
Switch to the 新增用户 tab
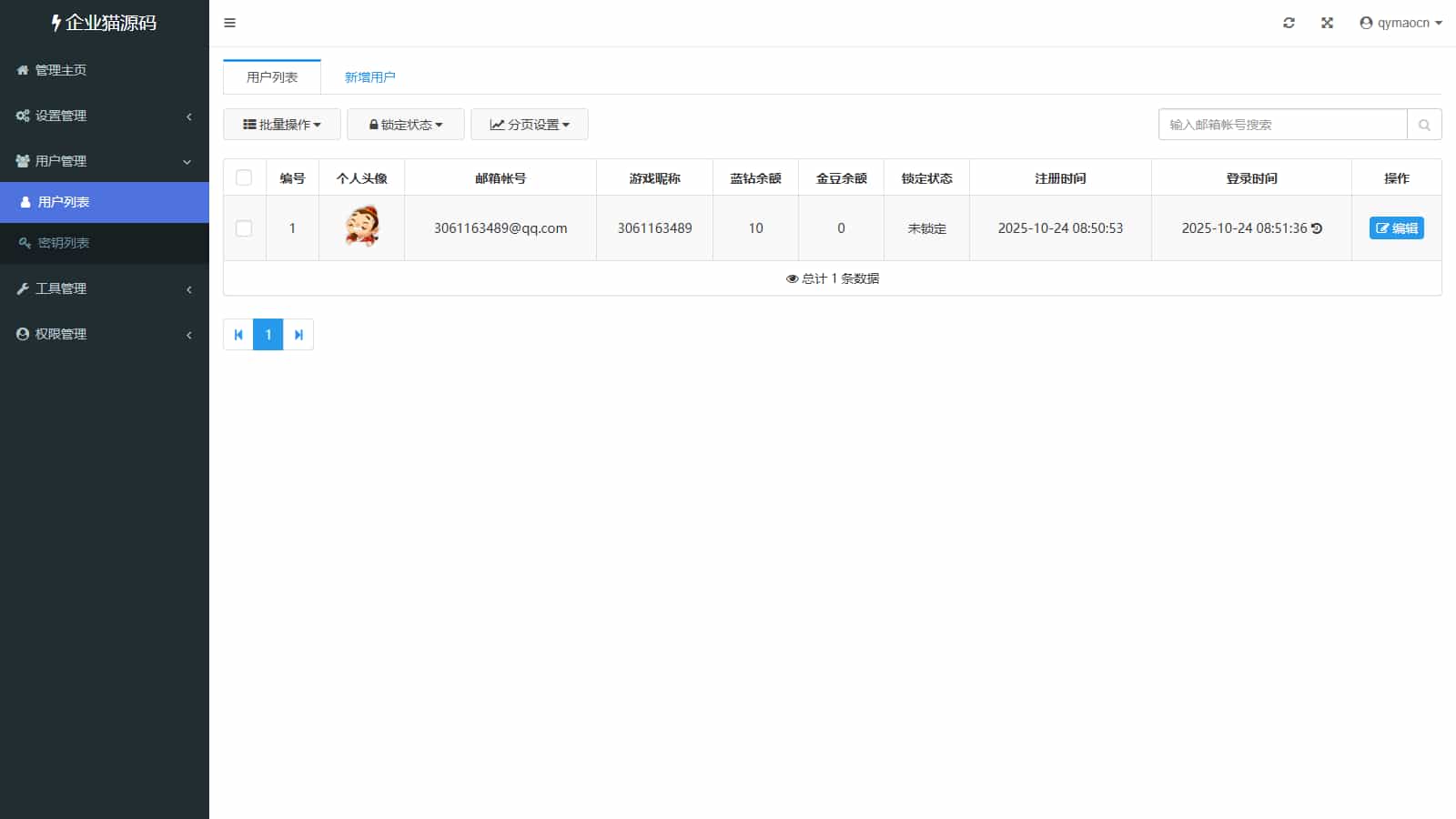[369, 76]
